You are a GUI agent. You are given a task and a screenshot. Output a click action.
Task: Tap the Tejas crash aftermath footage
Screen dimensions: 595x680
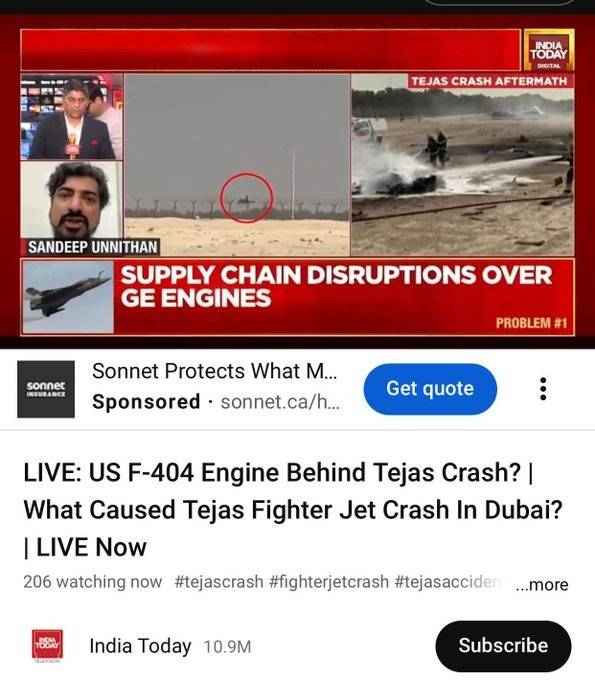click(463, 165)
